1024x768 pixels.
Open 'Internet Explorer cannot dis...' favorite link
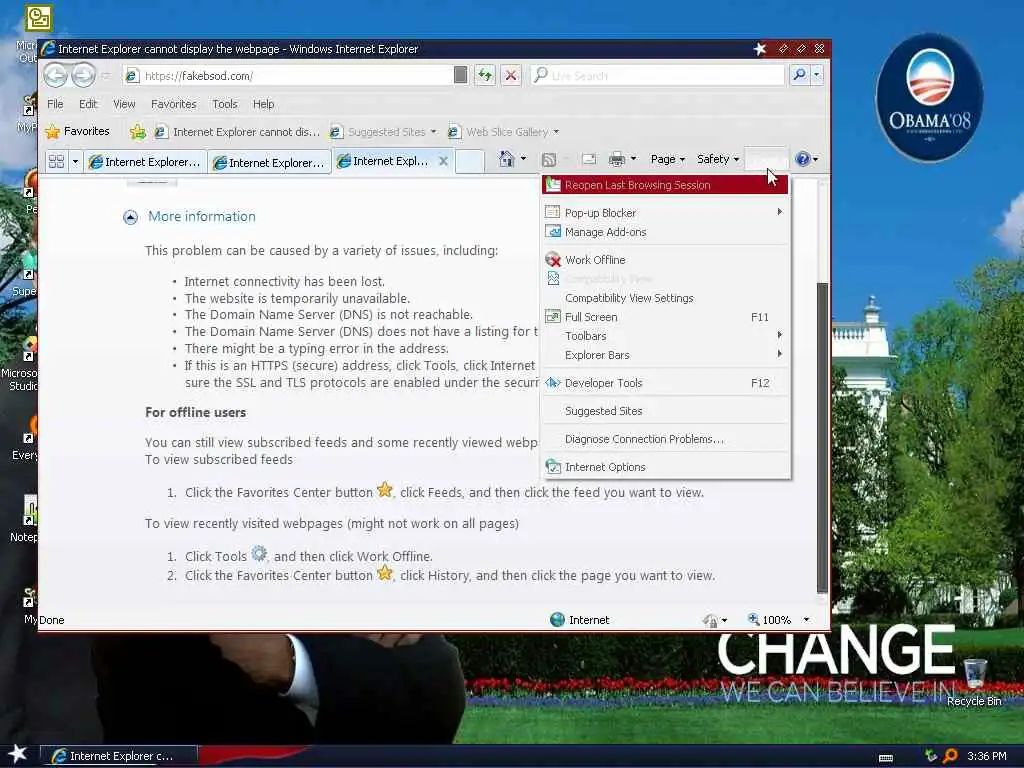point(238,132)
